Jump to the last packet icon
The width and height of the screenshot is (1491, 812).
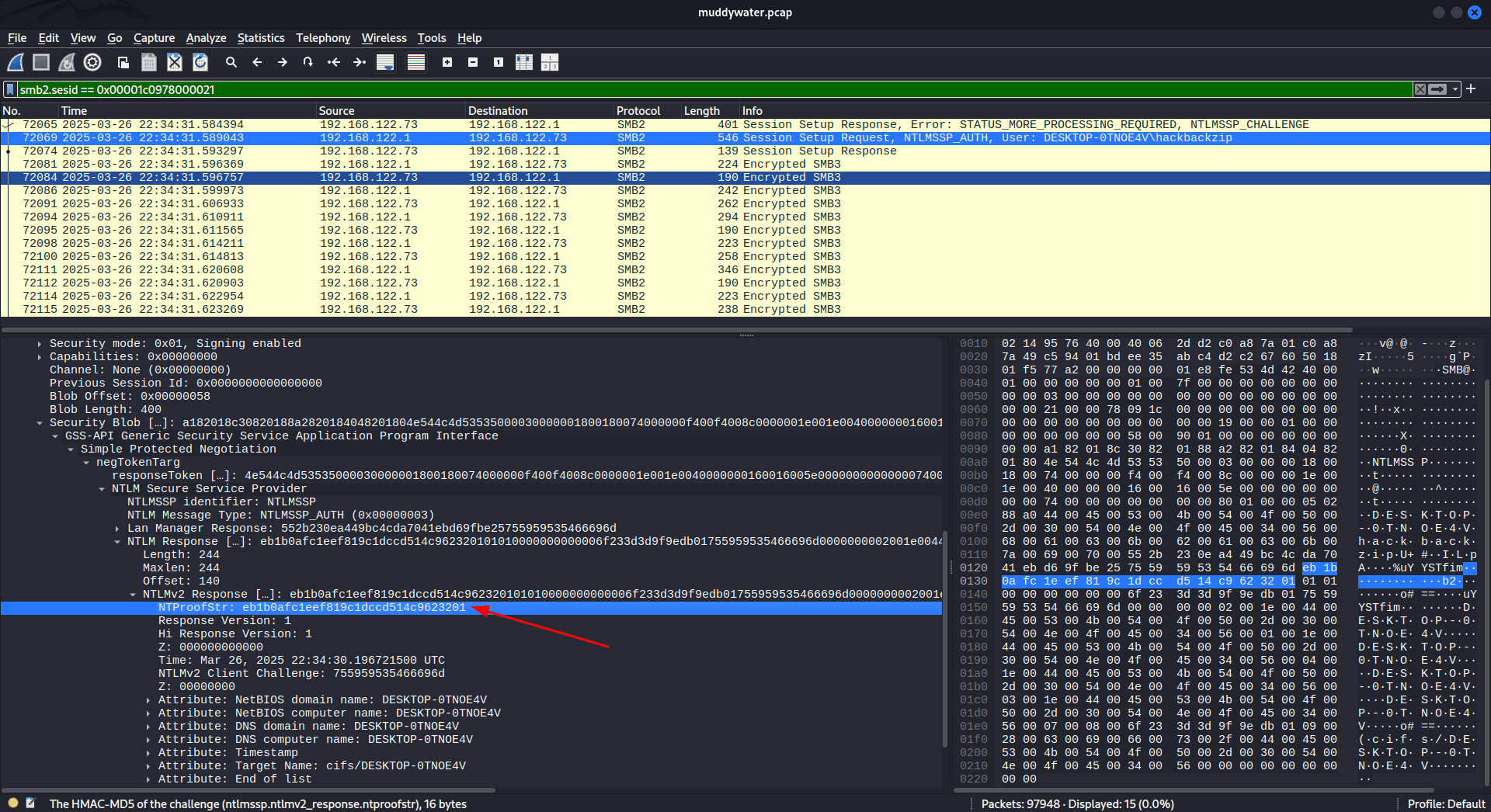360,62
